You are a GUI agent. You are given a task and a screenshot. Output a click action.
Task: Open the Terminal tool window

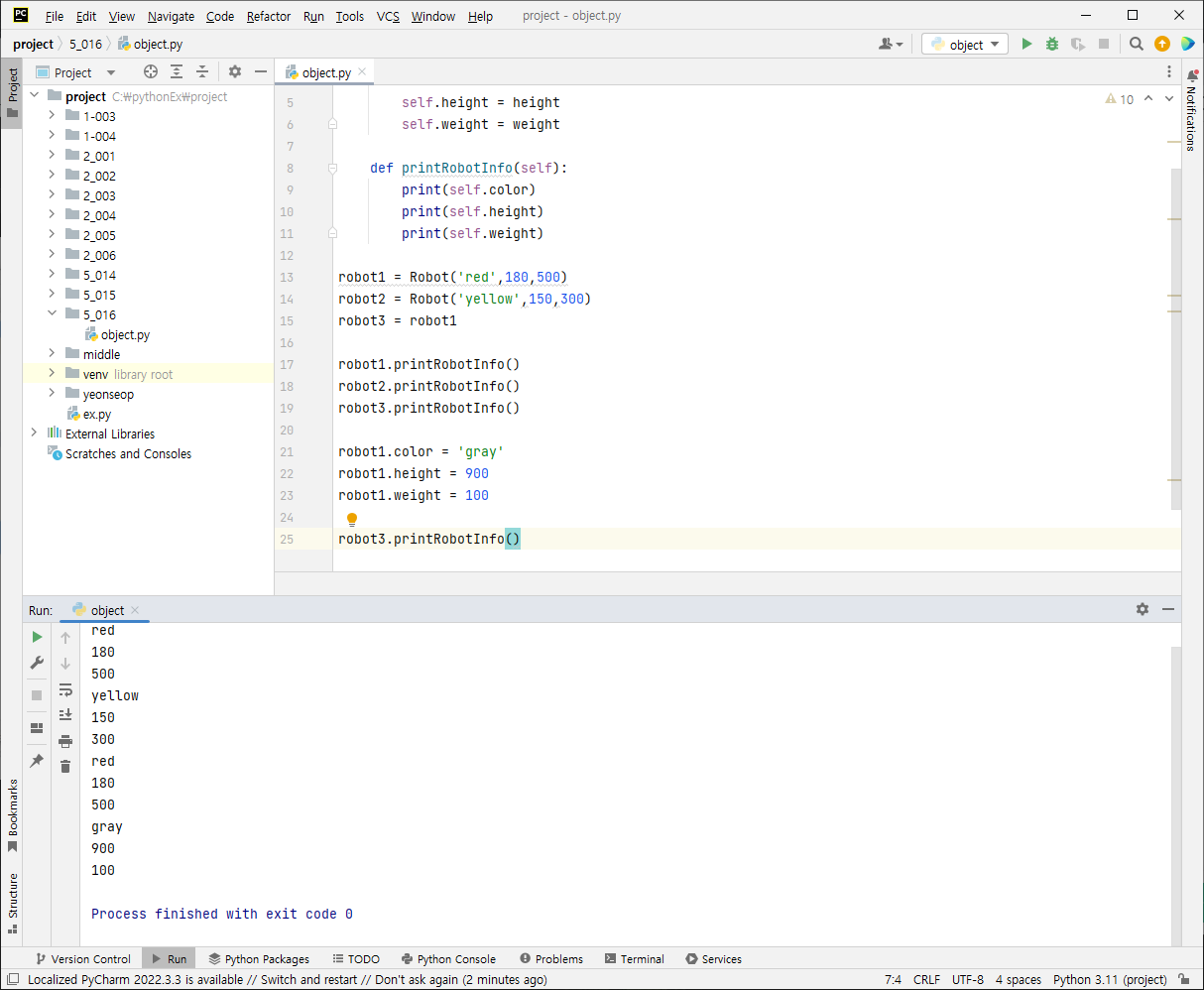(x=634, y=959)
